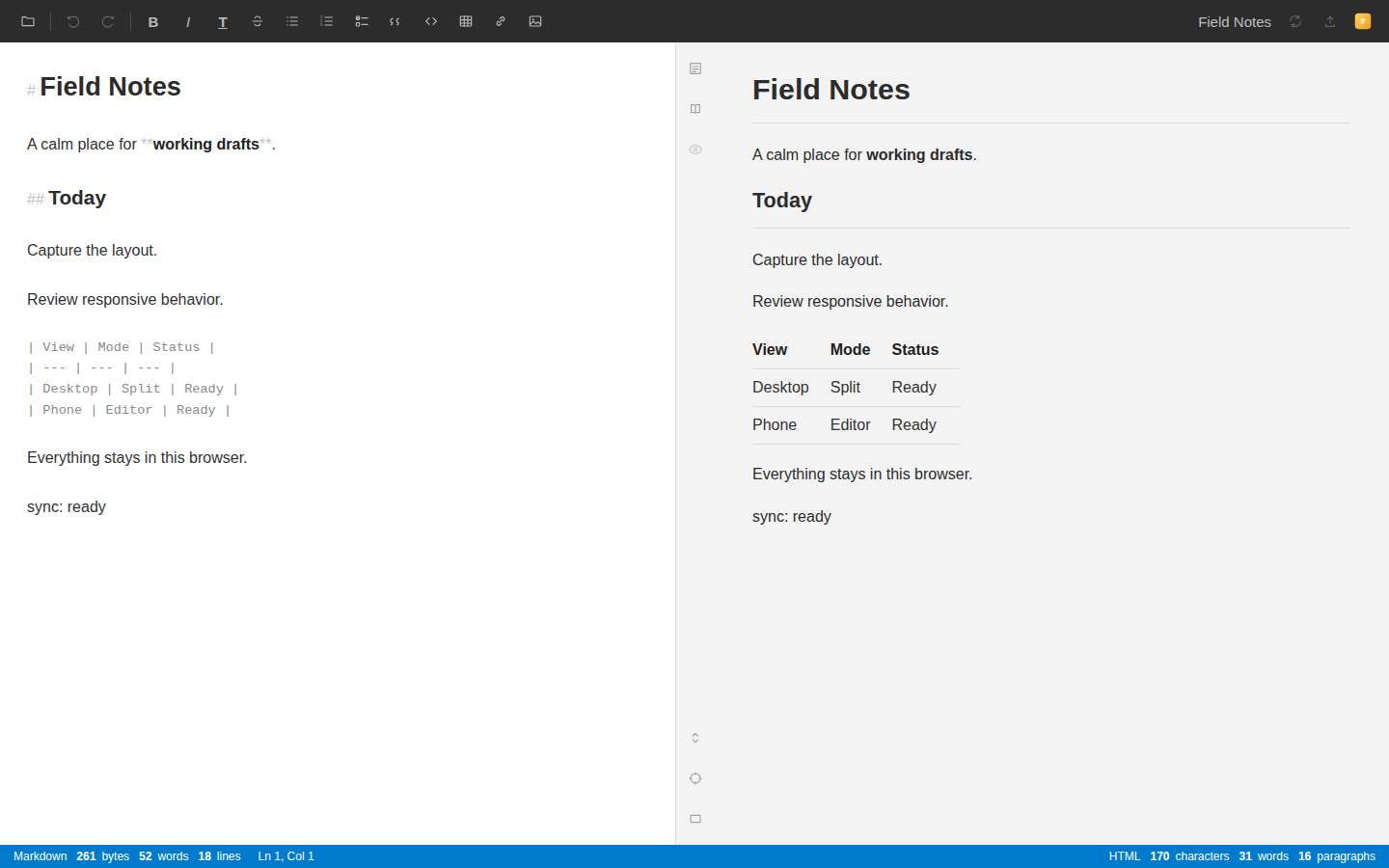The height and width of the screenshot is (868, 1389).
Task: Insert a heading with the toolbar
Action: pos(223,21)
